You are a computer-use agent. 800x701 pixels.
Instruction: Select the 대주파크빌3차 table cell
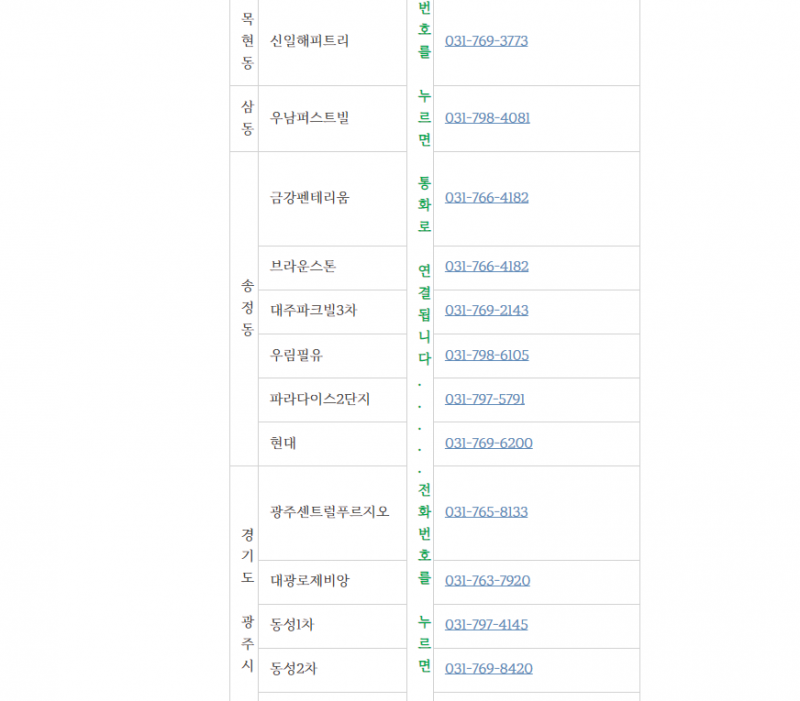pos(333,312)
